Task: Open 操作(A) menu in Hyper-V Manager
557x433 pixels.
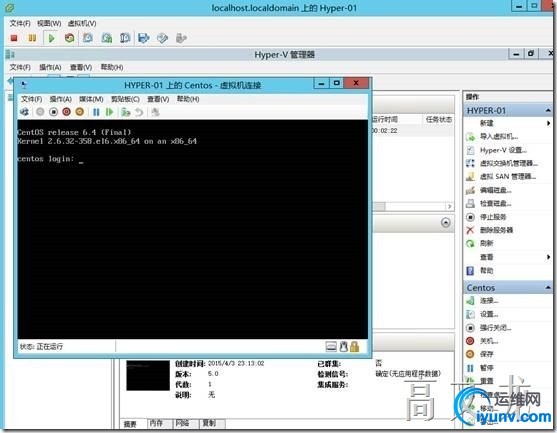Action: point(50,67)
